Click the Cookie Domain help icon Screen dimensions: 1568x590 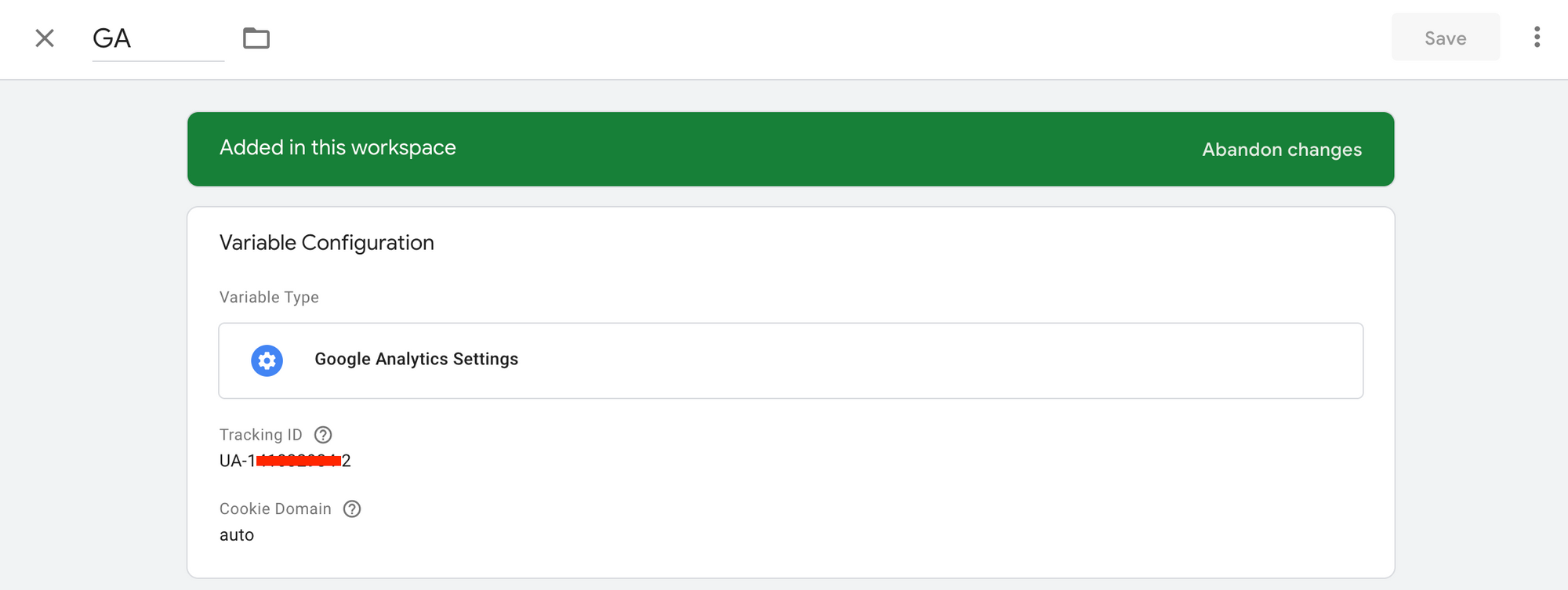tap(352, 509)
